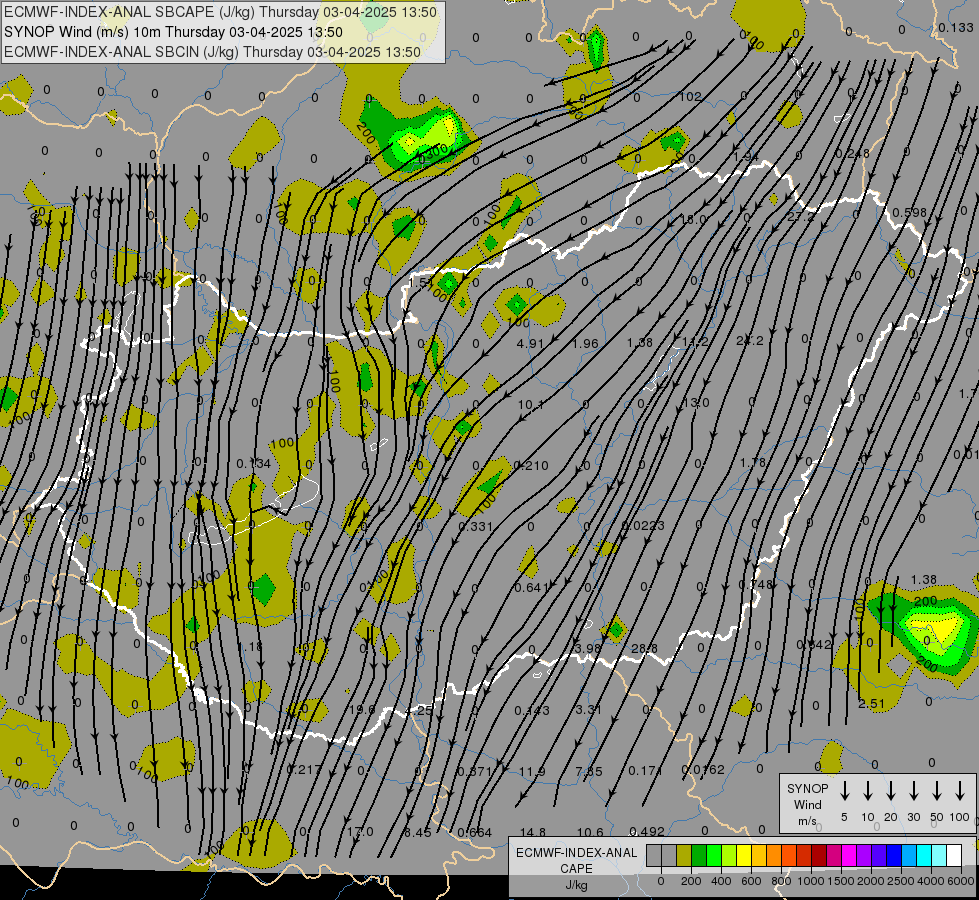Click the '600' tick label on the CAPE scale
979x900 pixels.
(x=750, y=881)
